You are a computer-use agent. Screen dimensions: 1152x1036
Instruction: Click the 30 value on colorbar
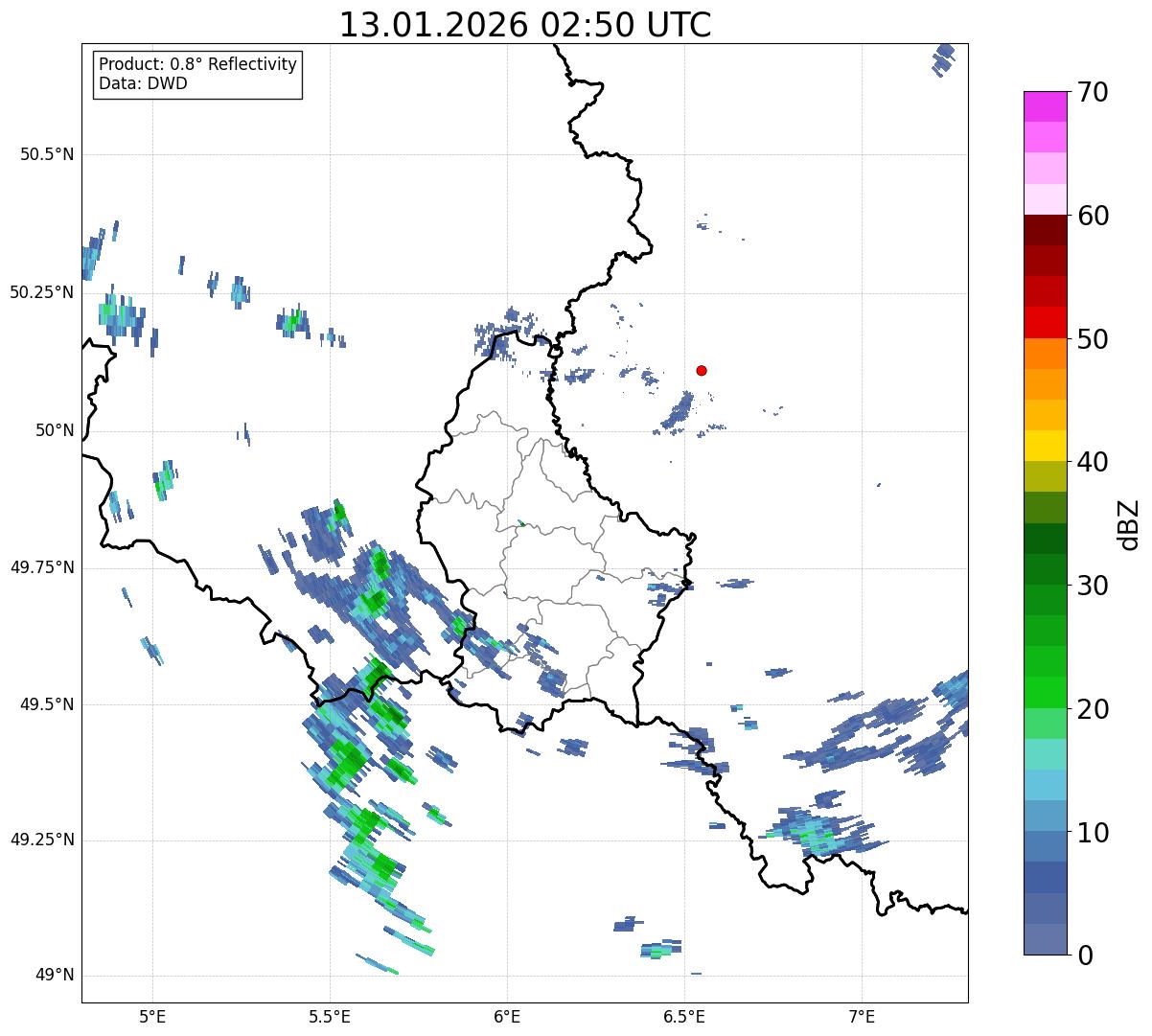click(x=1093, y=586)
